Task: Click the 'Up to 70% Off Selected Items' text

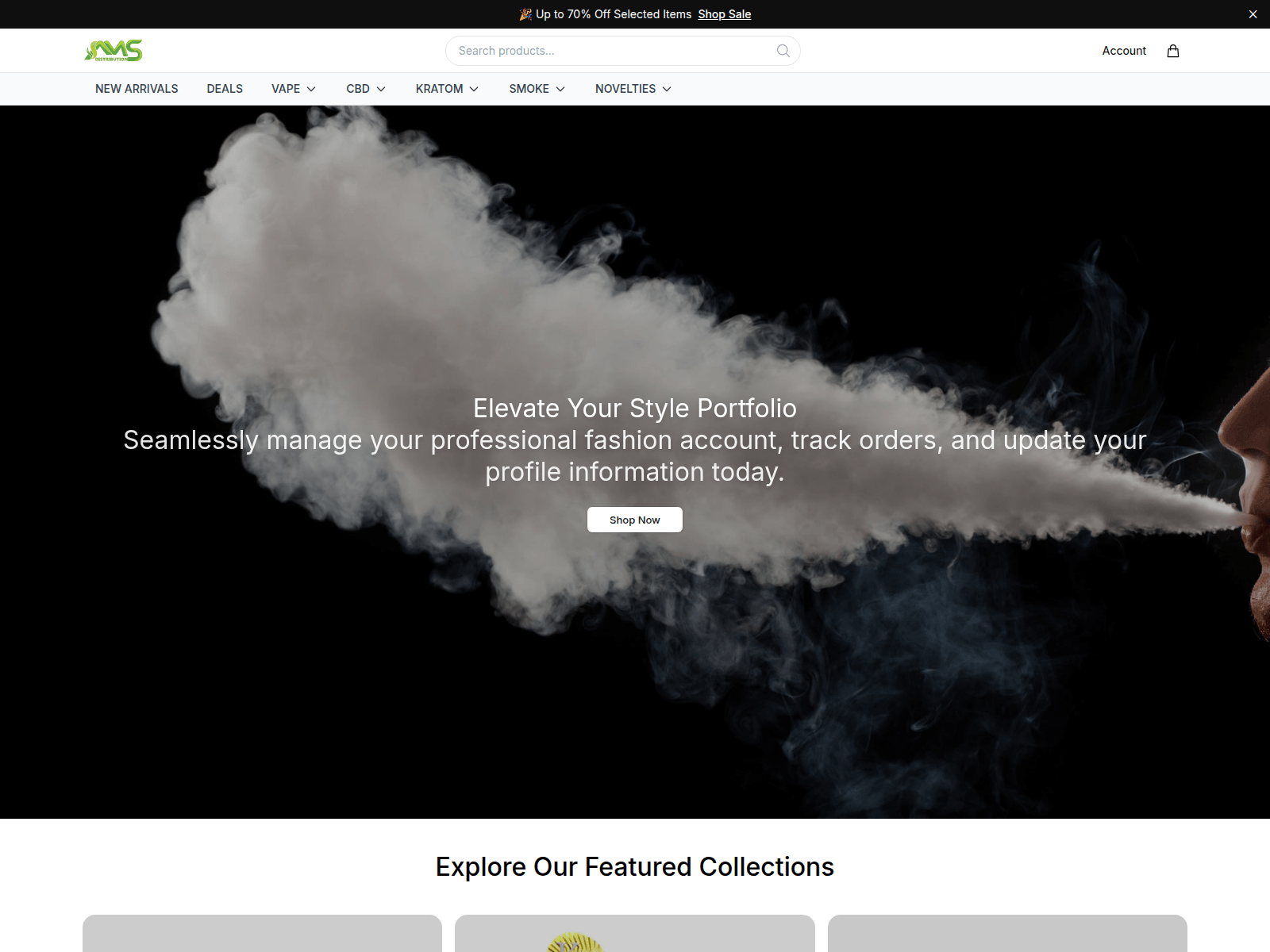Action: (x=614, y=14)
